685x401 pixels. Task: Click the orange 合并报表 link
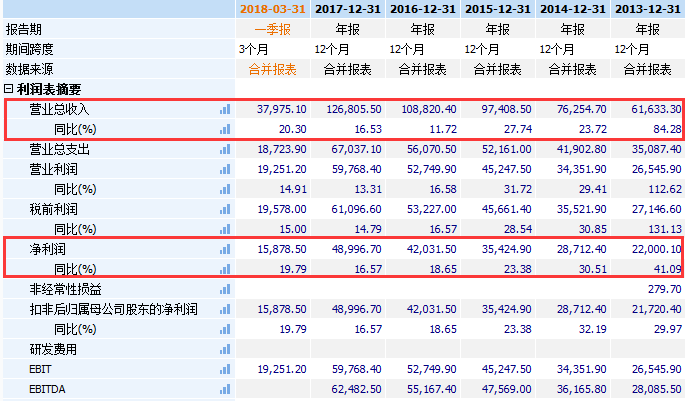[x=273, y=69]
